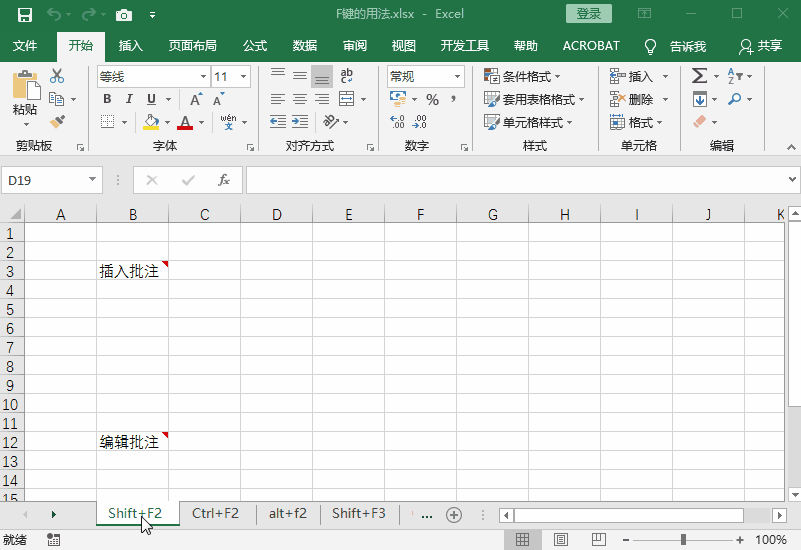Open the 文件 file menu
The width and height of the screenshot is (801, 550).
tap(25, 46)
